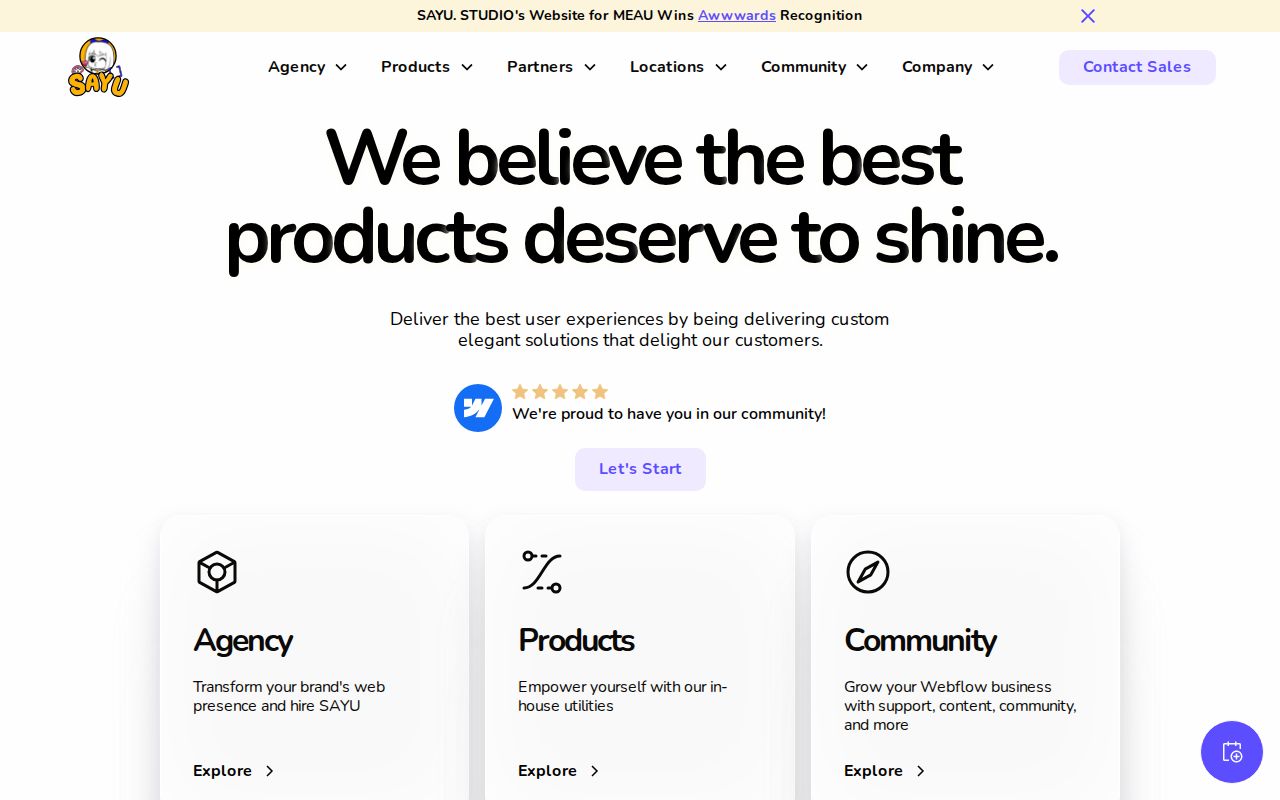Expand the Agency dropdown menu
The image size is (1280, 800).
coord(307,67)
